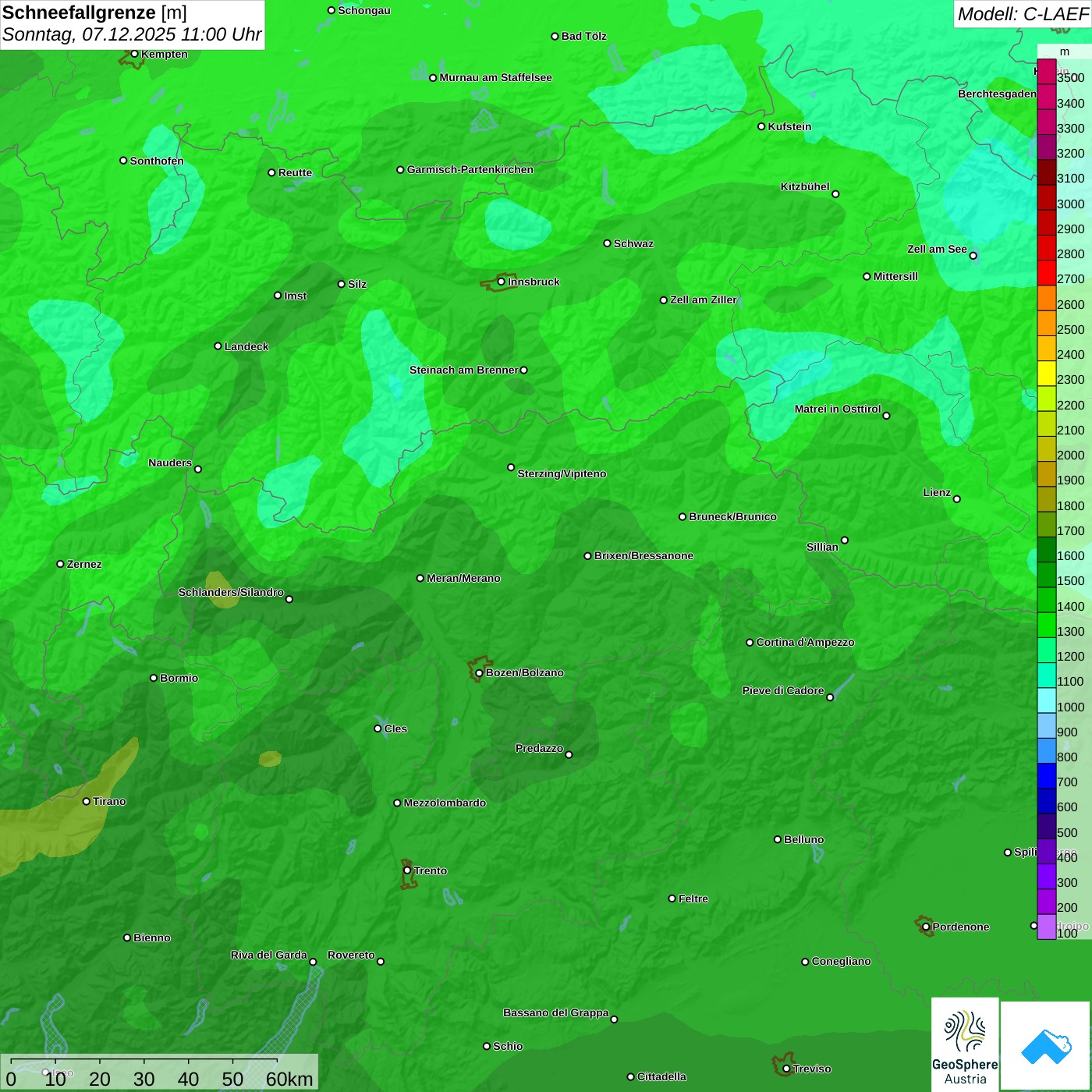Click the Schio label
1092x1092 pixels.
pos(509,1047)
